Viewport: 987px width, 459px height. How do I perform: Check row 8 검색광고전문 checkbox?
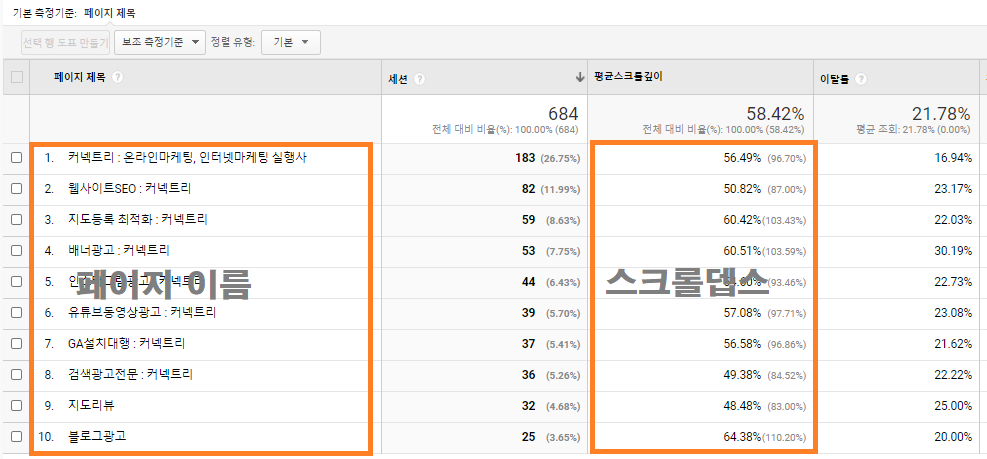(x=16, y=375)
